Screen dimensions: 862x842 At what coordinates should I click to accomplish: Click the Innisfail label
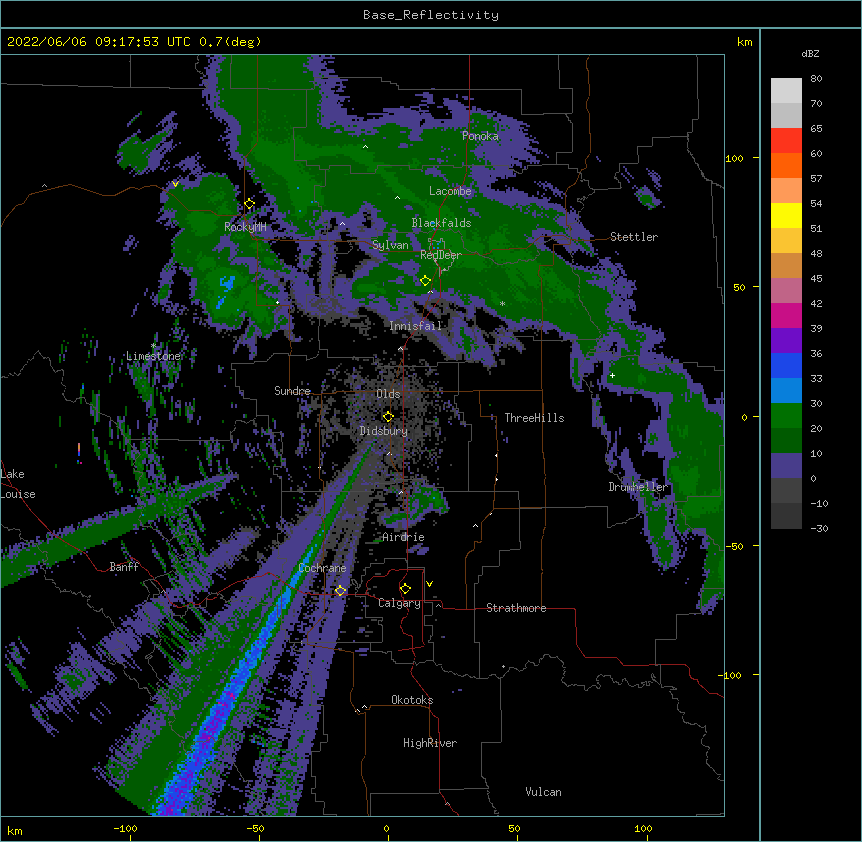coord(416,326)
